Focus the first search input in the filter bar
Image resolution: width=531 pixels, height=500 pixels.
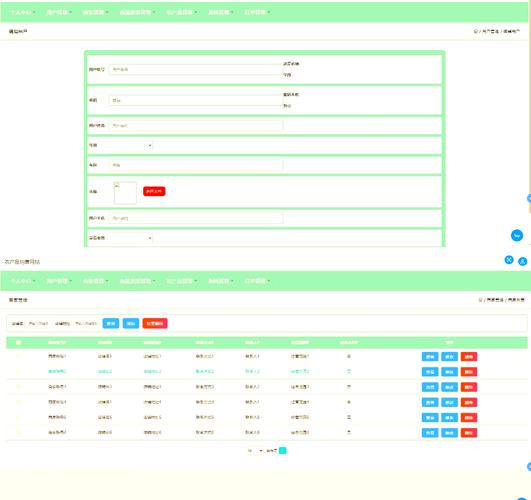coord(39,324)
